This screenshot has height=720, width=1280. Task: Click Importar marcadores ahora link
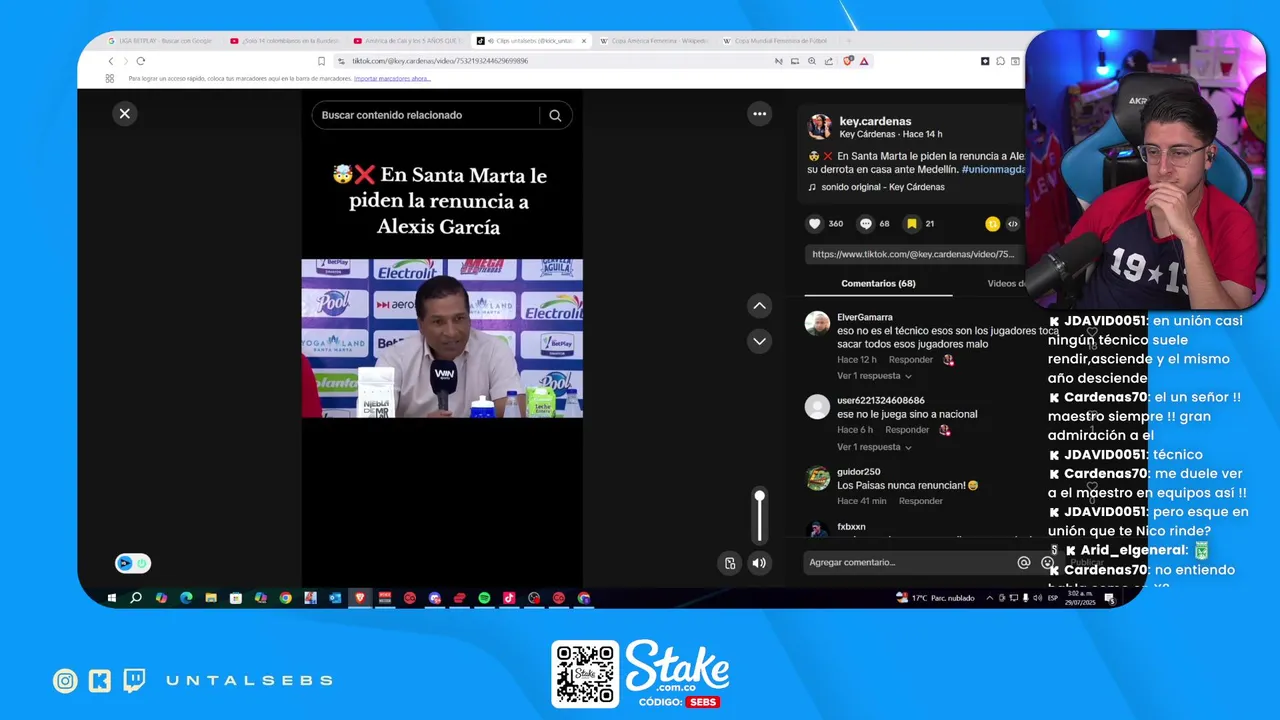[x=392, y=78]
